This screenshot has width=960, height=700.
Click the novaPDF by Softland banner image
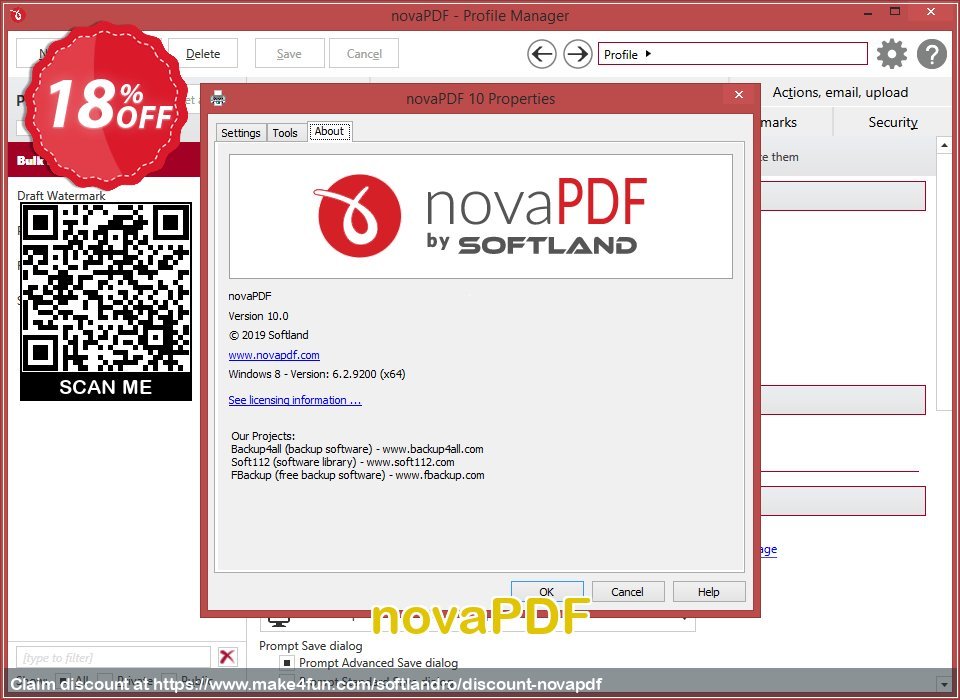(481, 216)
